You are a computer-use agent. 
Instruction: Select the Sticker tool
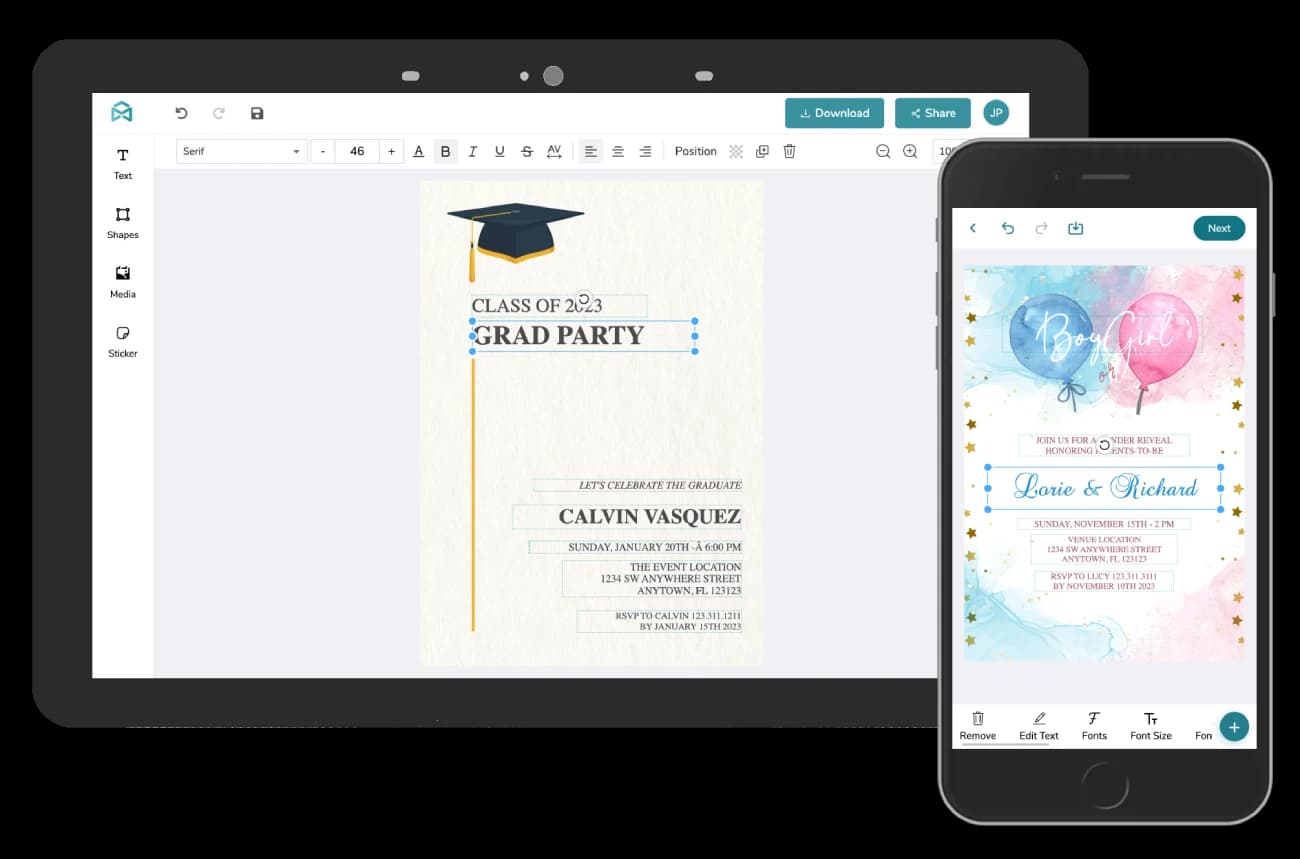[x=122, y=340]
